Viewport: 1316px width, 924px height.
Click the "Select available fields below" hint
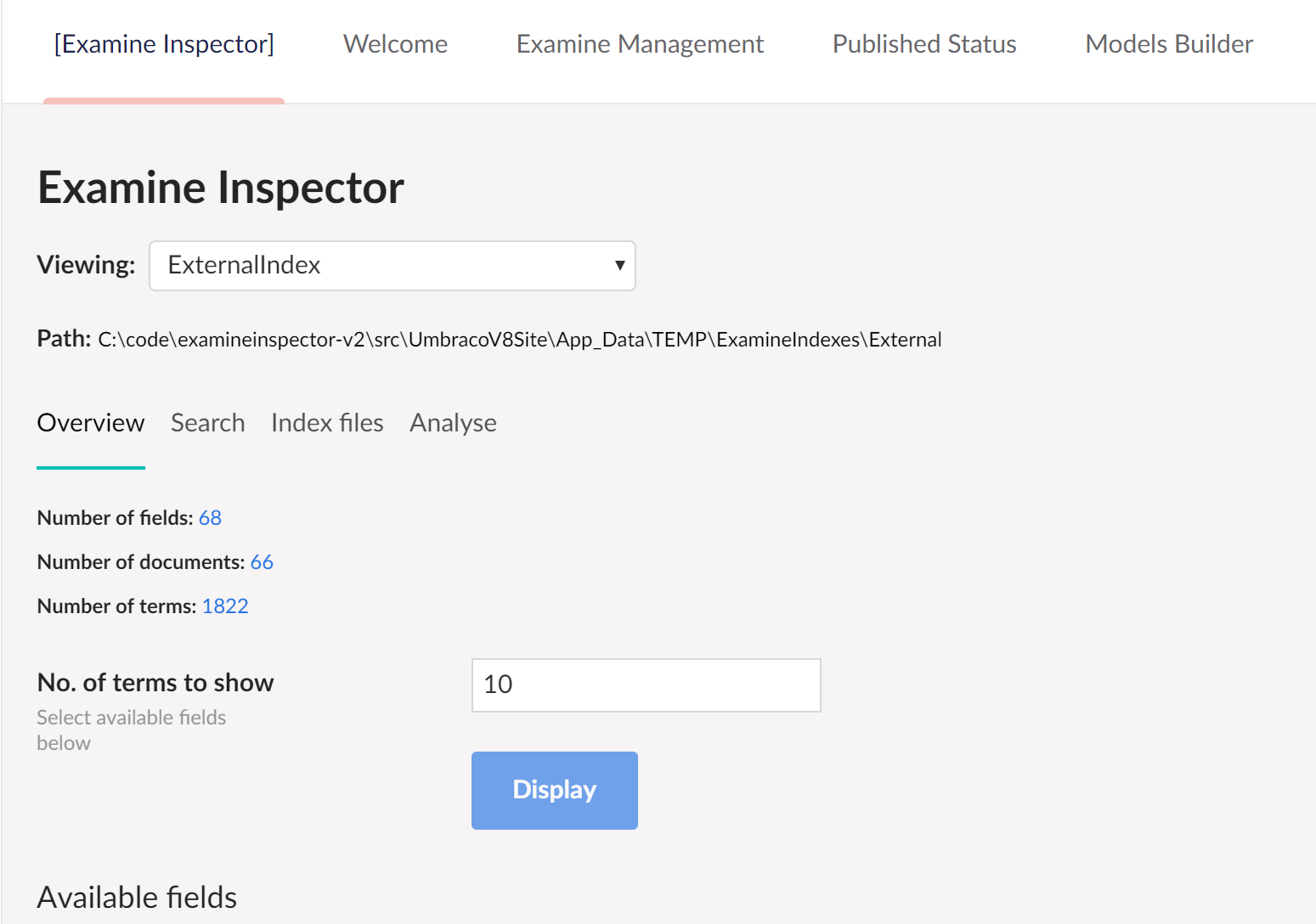tap(132, 730)
